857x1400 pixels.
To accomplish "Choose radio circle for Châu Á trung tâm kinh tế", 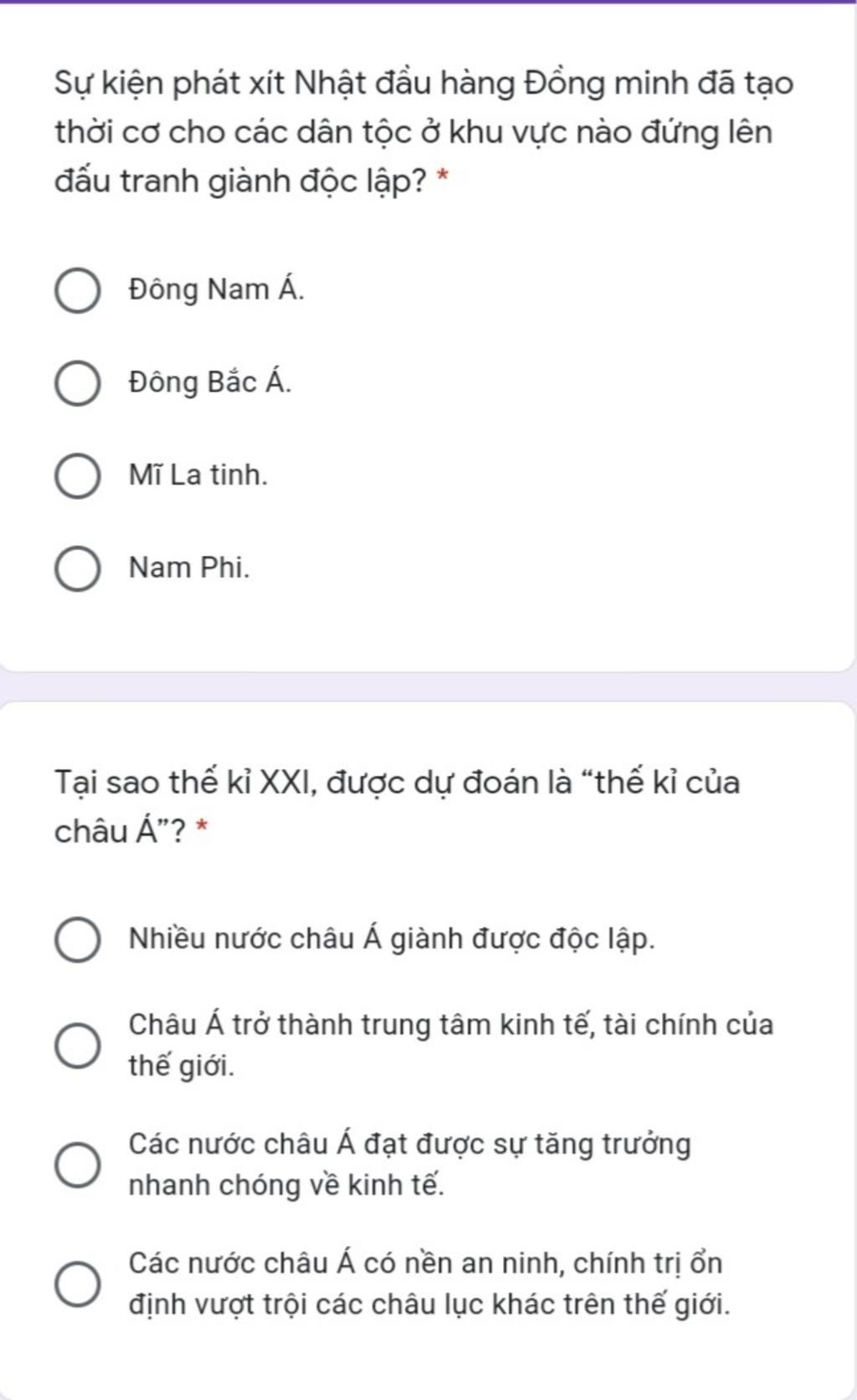I will [x=78, y=1045].
